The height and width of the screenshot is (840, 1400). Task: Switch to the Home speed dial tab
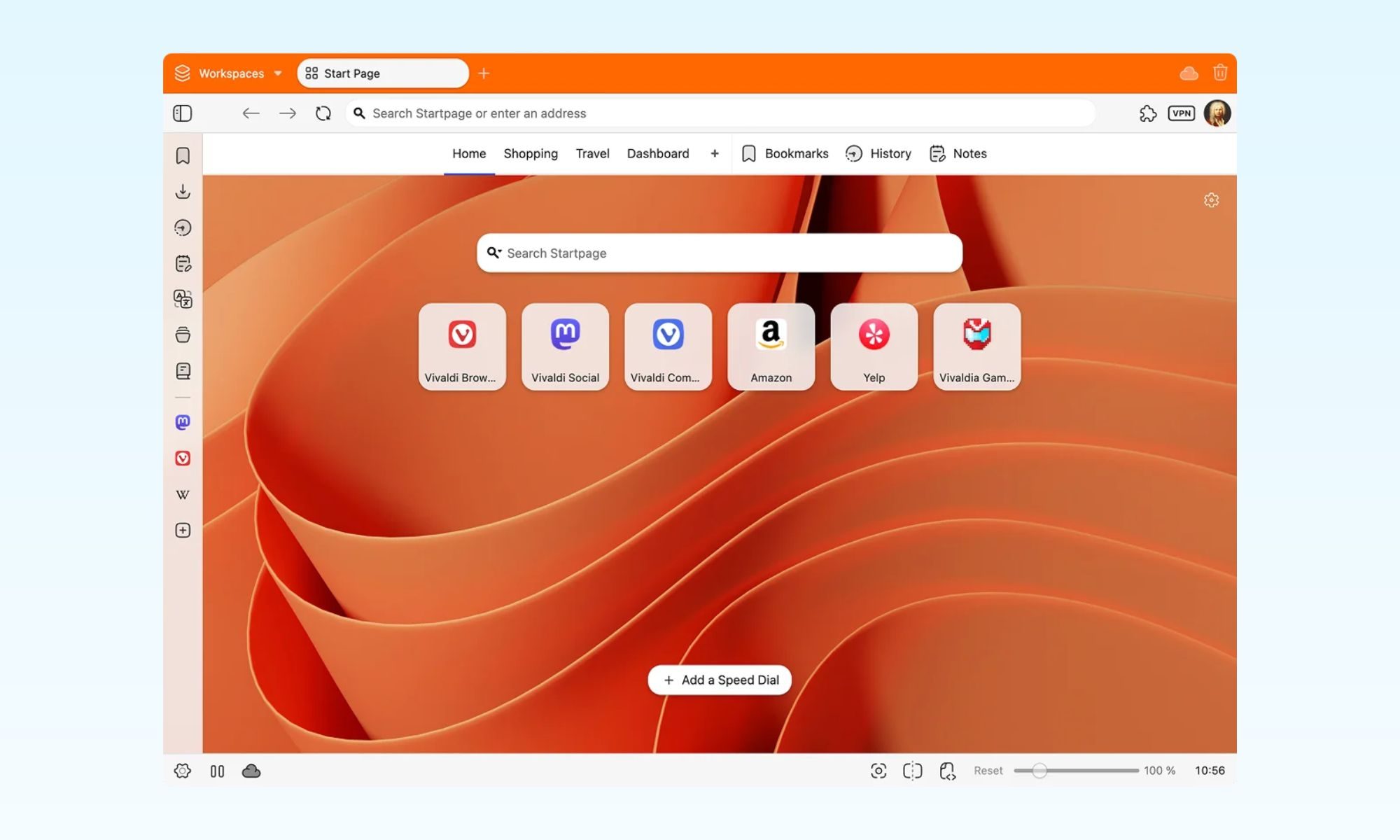(469, 153)
